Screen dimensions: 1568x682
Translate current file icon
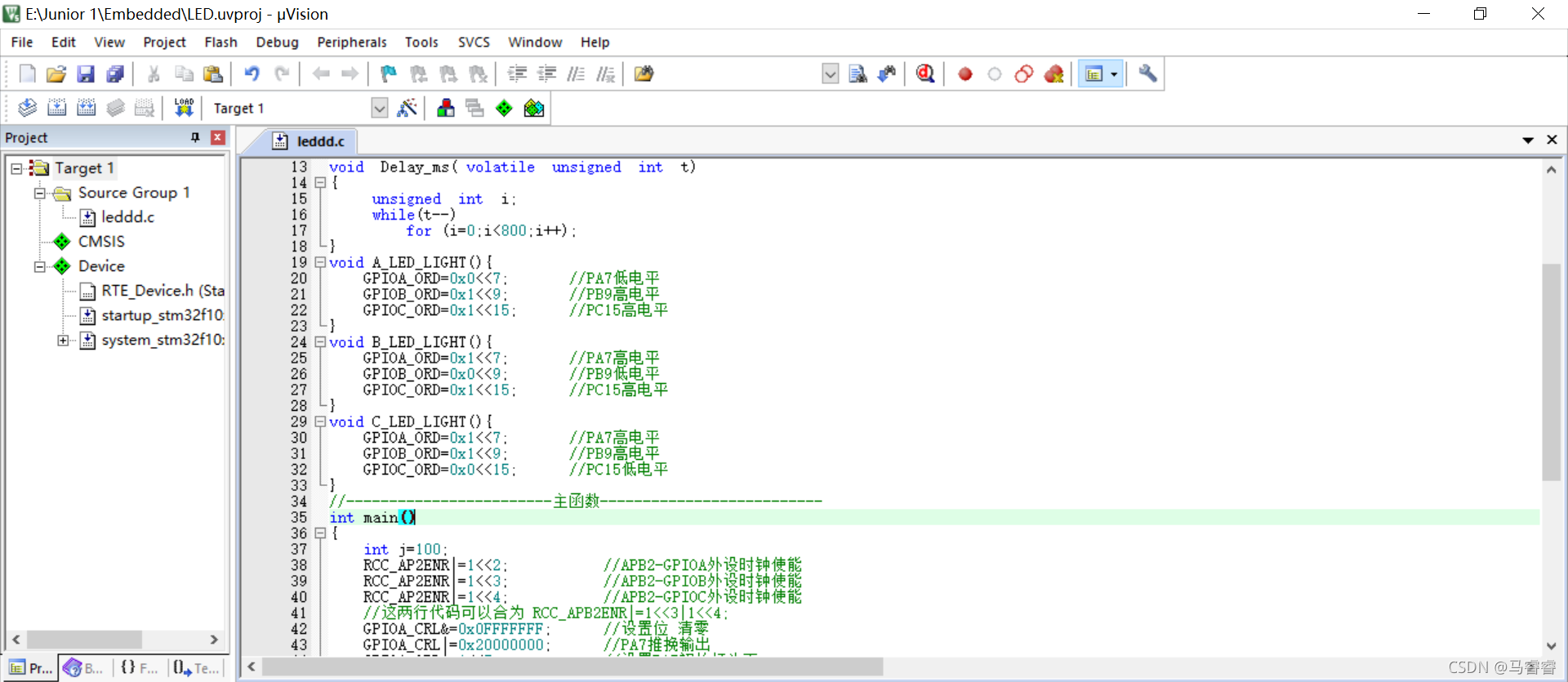(28, 108)
